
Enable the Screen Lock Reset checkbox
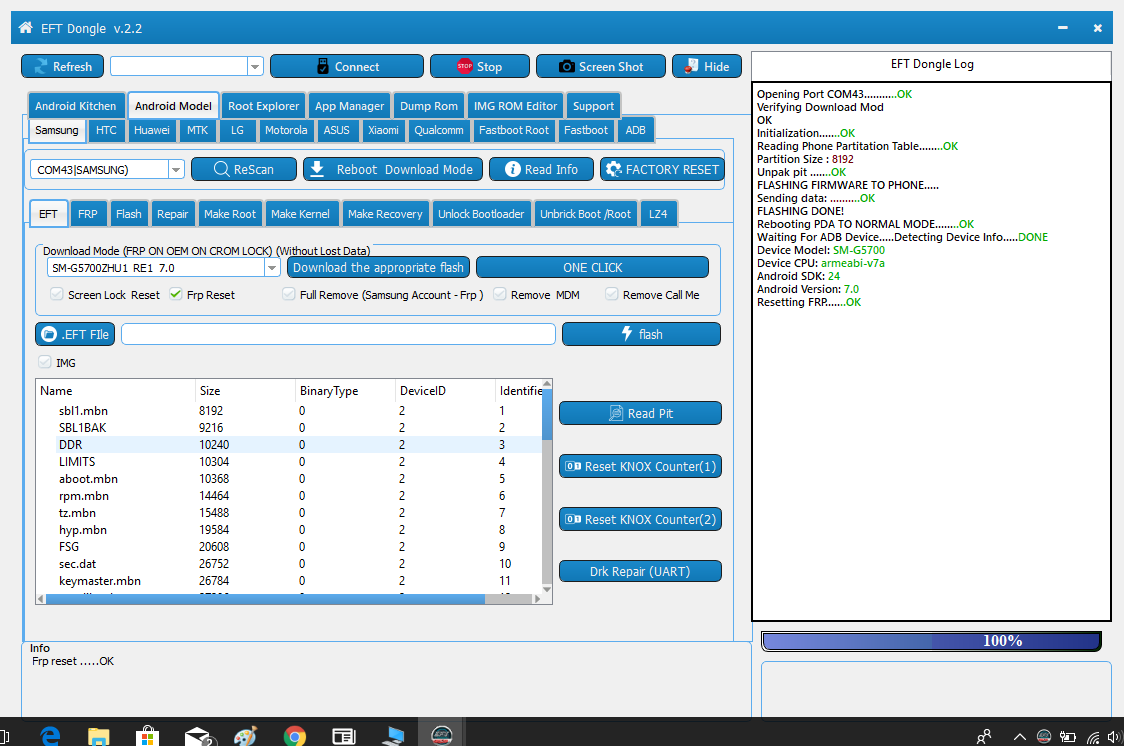[x=57, y=294]
